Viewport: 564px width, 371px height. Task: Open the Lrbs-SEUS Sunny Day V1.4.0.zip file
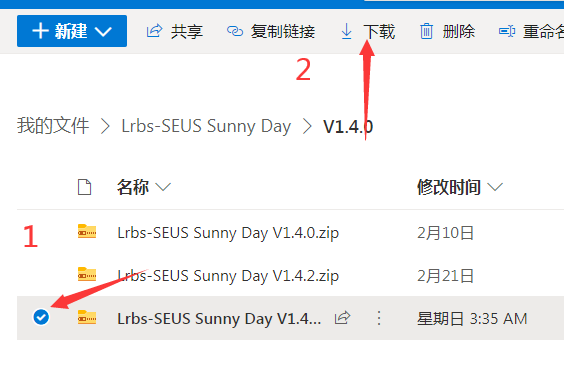pyautogui.click(x=228, y=233)
